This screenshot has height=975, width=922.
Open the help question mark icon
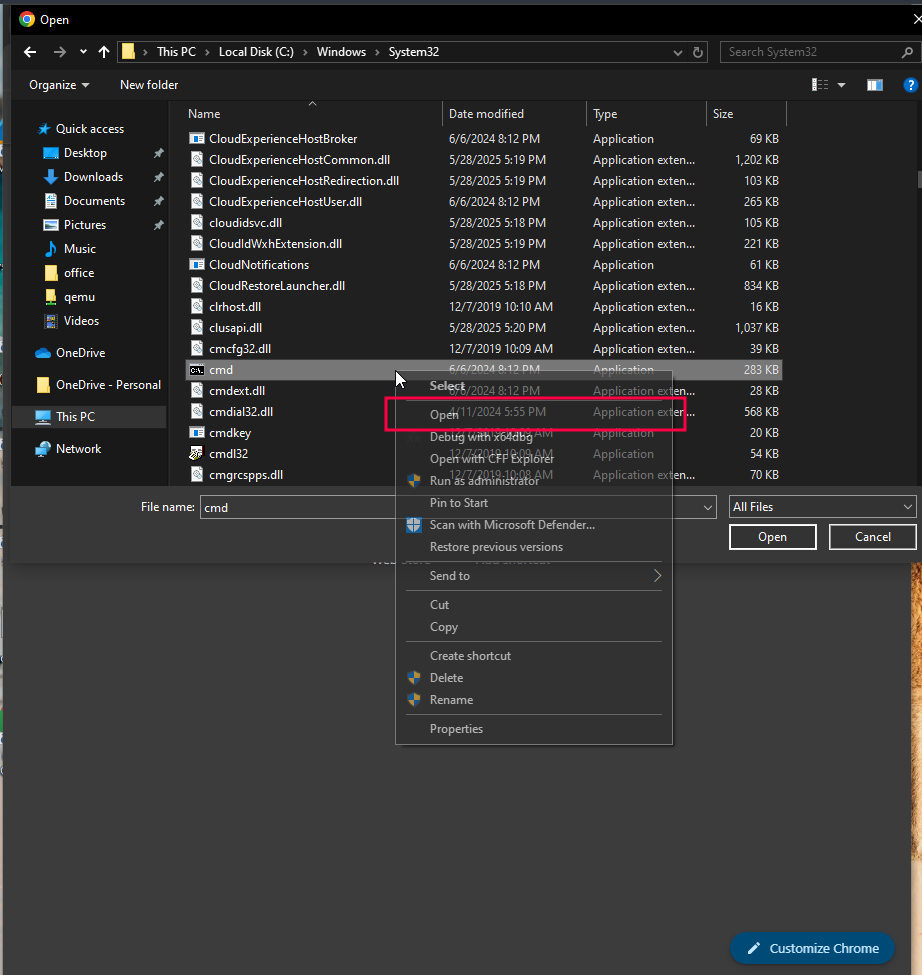pyautogui.click(x=910, y=85)
